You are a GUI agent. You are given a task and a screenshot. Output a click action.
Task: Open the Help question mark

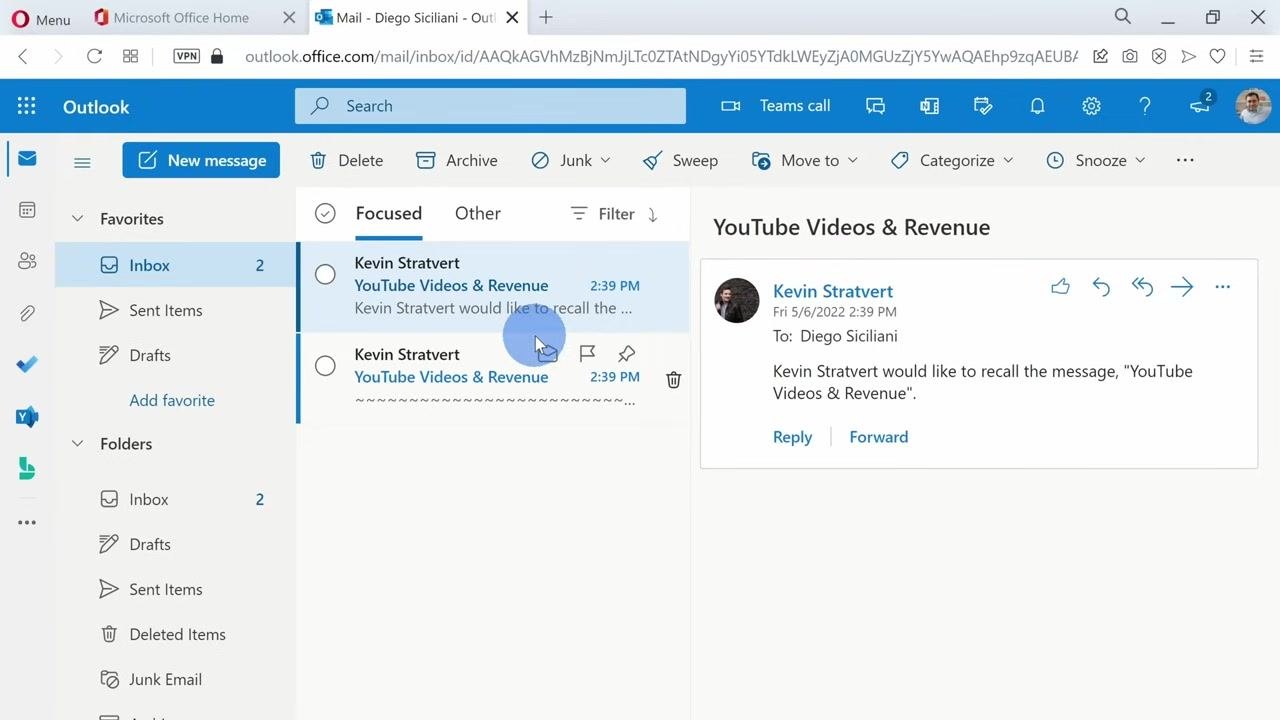(1145, 106)
